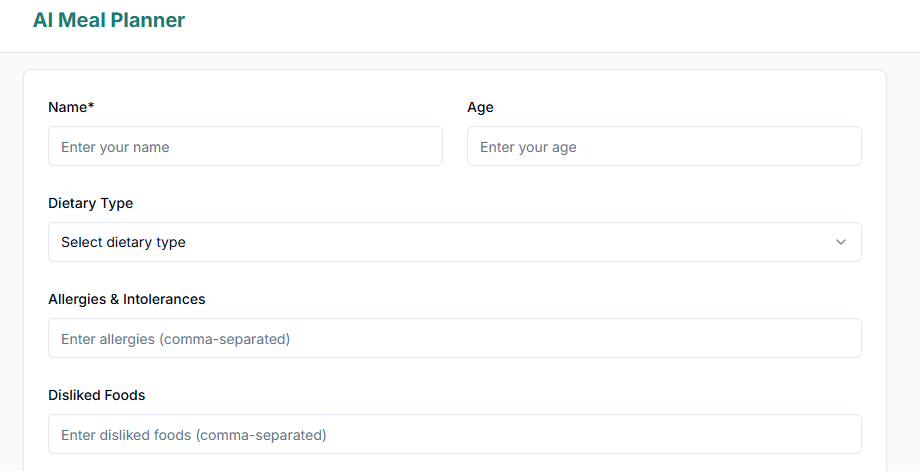Click the Disliked Foods label
This screenshot has height=471, width=920.
pyautogui.click(x=96, y=395)
